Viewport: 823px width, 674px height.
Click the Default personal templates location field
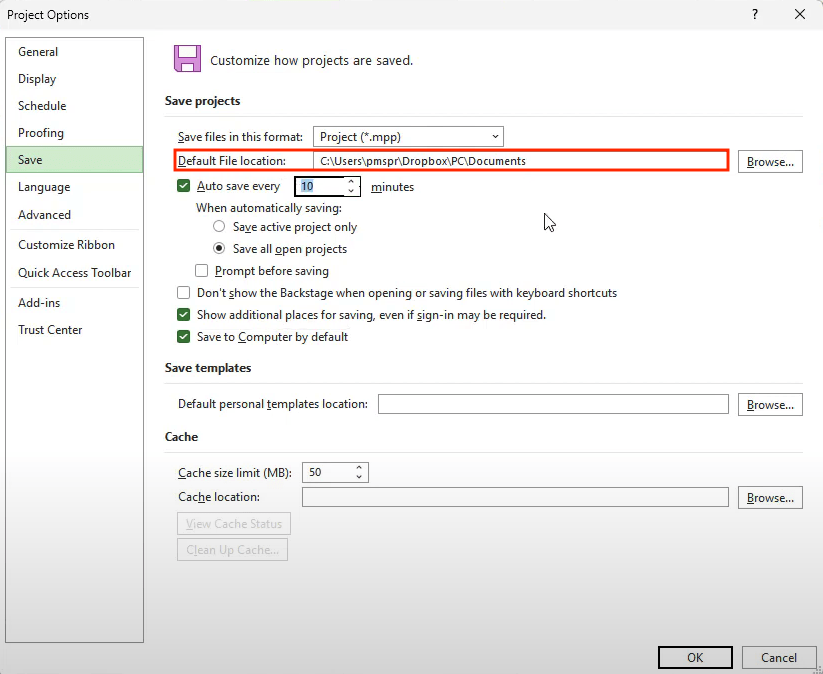pos(553,404)
